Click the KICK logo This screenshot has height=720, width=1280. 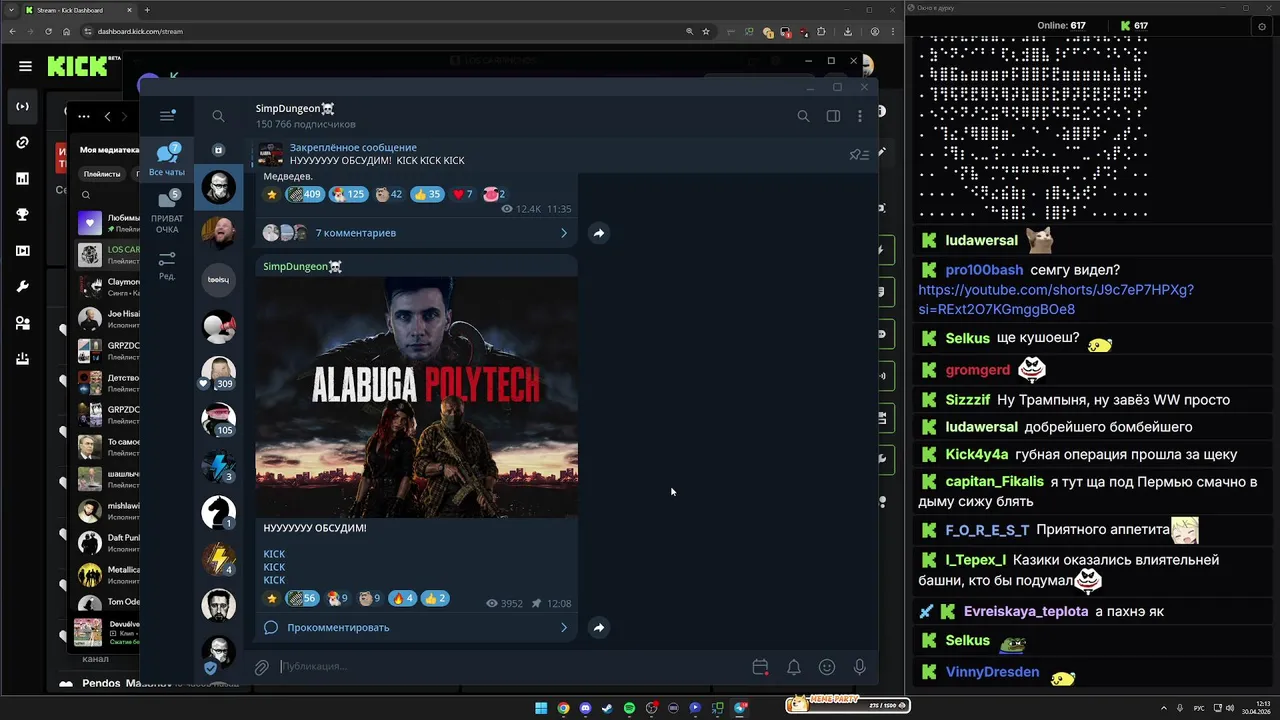coord(78,66)
